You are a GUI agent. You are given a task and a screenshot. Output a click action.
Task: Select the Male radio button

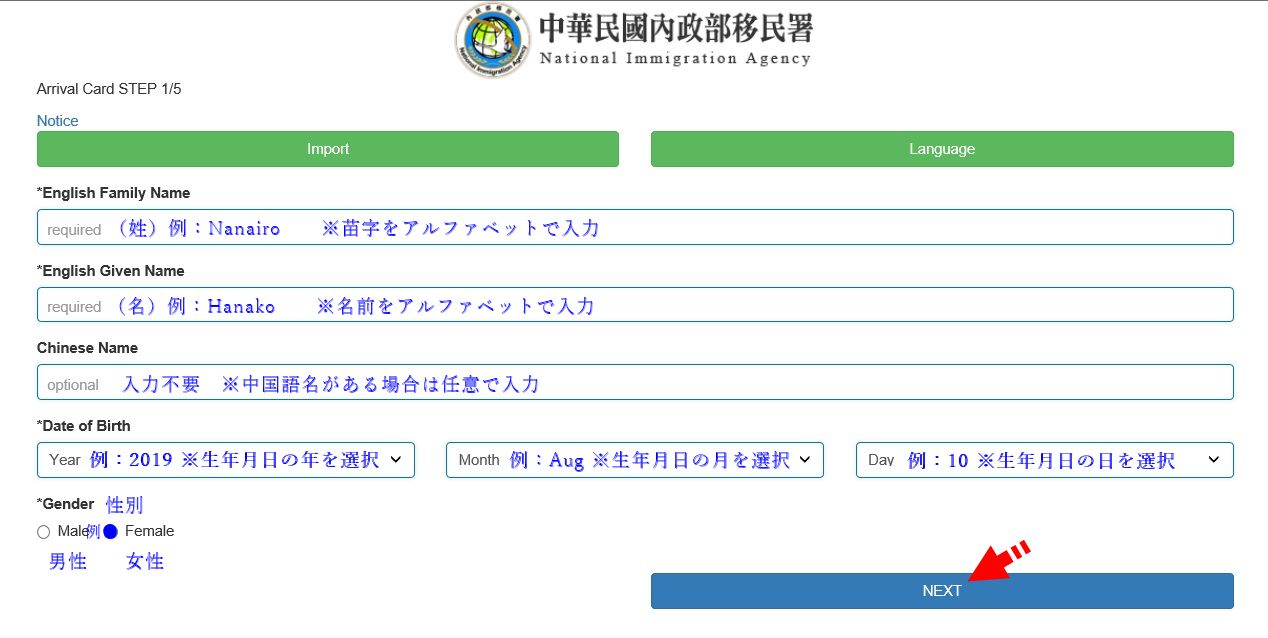point(43,532)
